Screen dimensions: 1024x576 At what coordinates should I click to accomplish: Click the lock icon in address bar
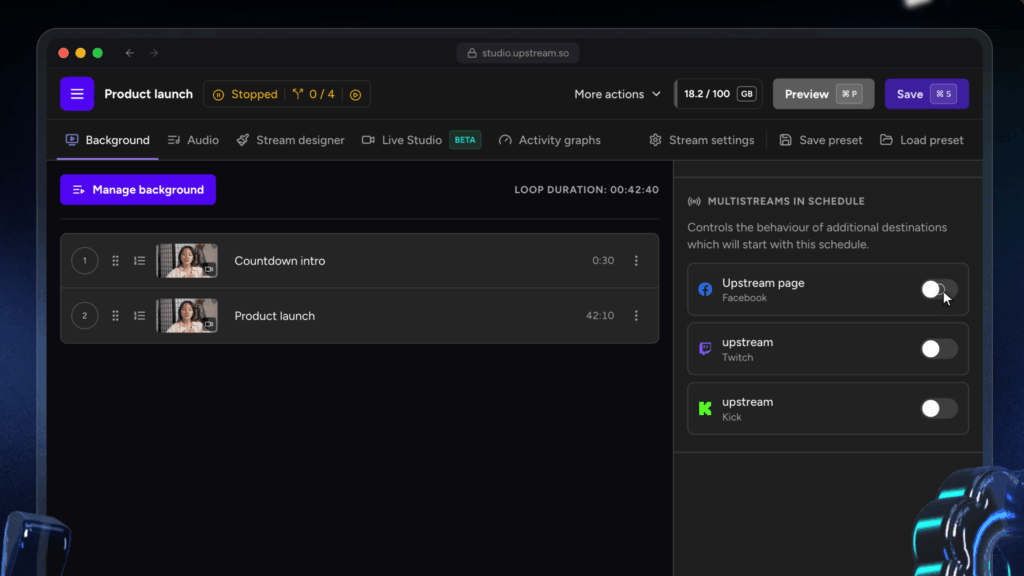(472, 53)
